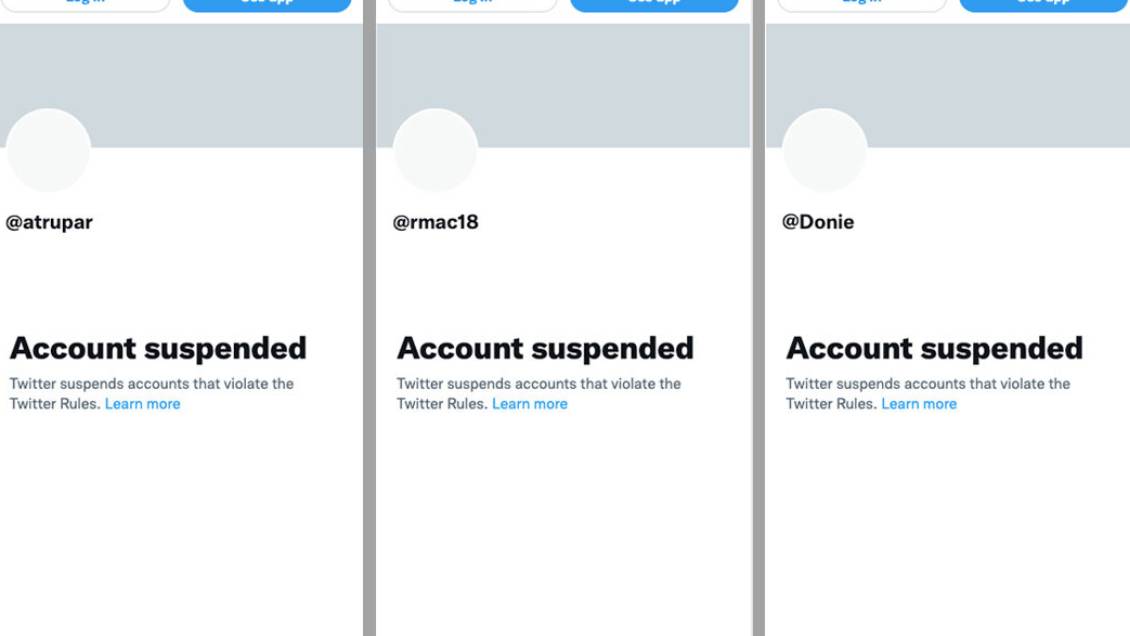Click @Donie's blank profile avatar

pyautogui.click(x=823, y=150)
